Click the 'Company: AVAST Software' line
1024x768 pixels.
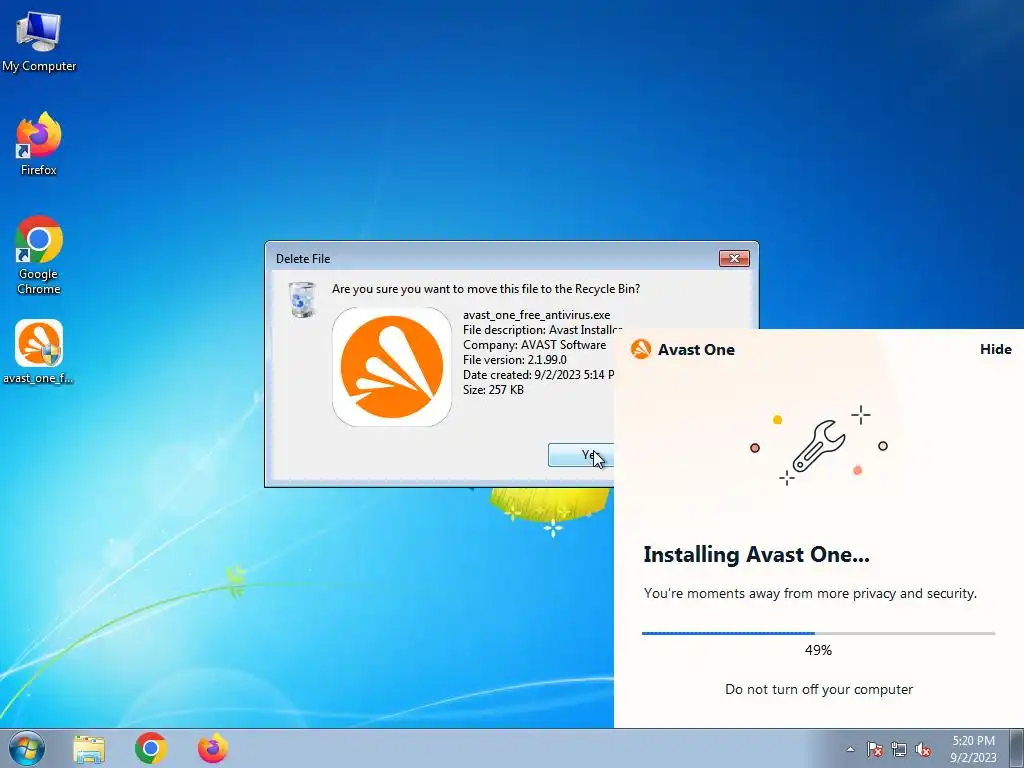point(534,345)
